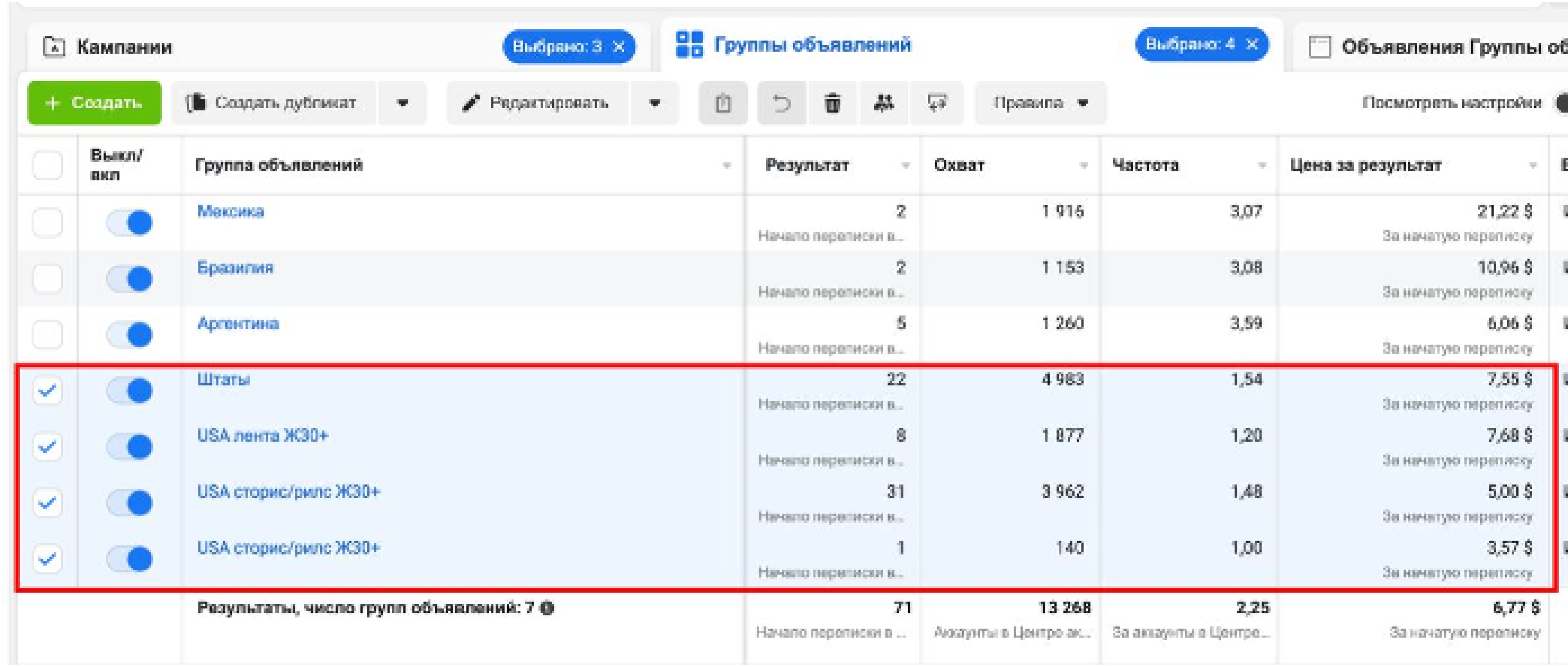The width and height of the screenshot is (1568, 667).
Task: Open dropdown arrow next to Создать дубликат
Action: coord(402,103)
